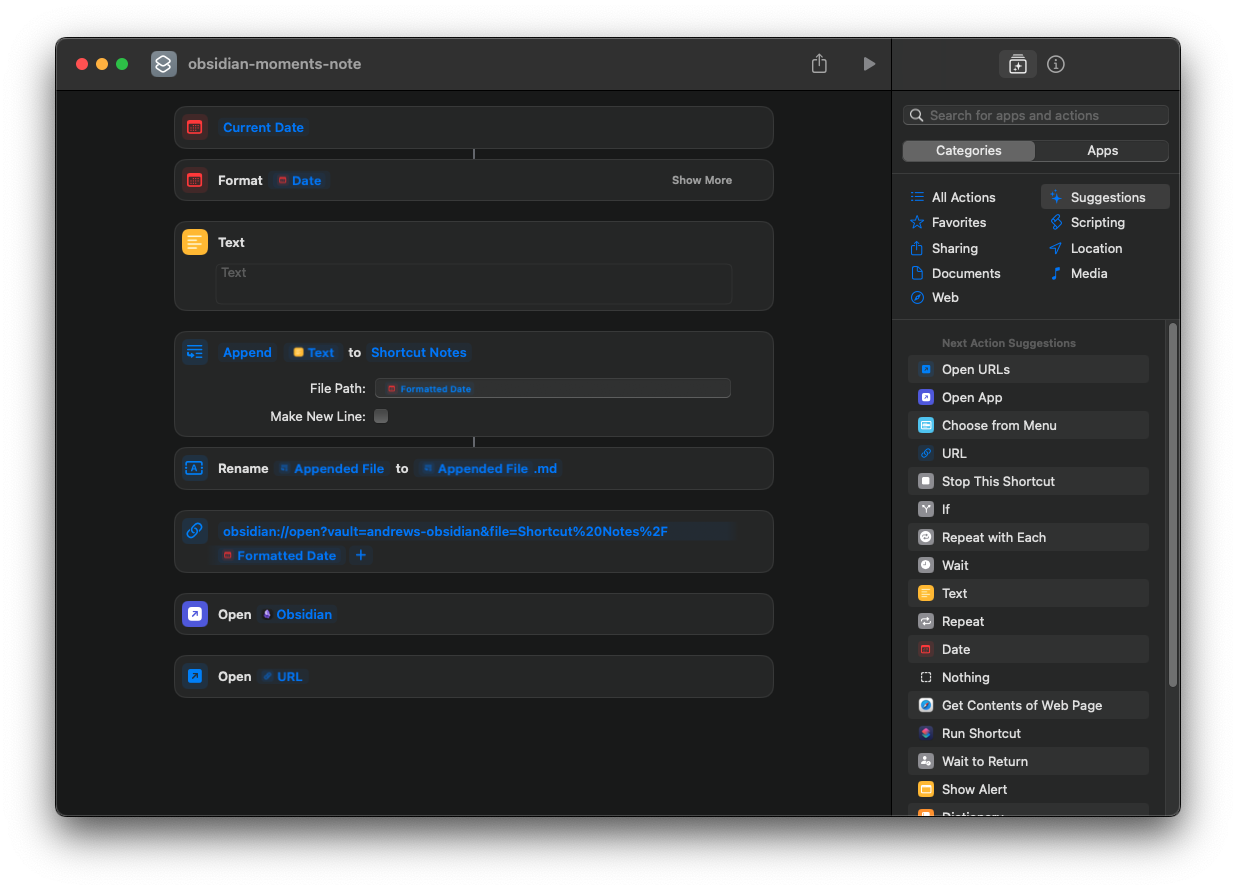1236x890 pixels.
Task: Open the Scripting category
Action: click(1087, 222)
